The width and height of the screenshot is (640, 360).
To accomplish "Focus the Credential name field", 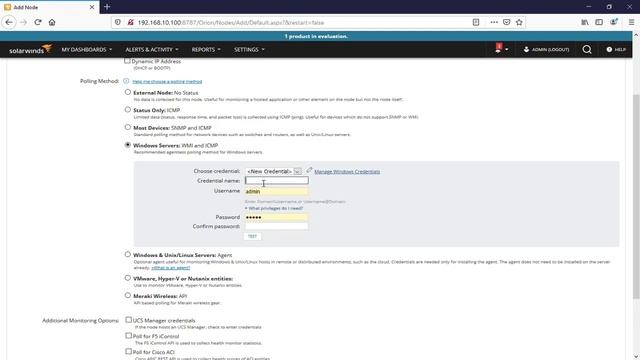I will click(277, 180).
